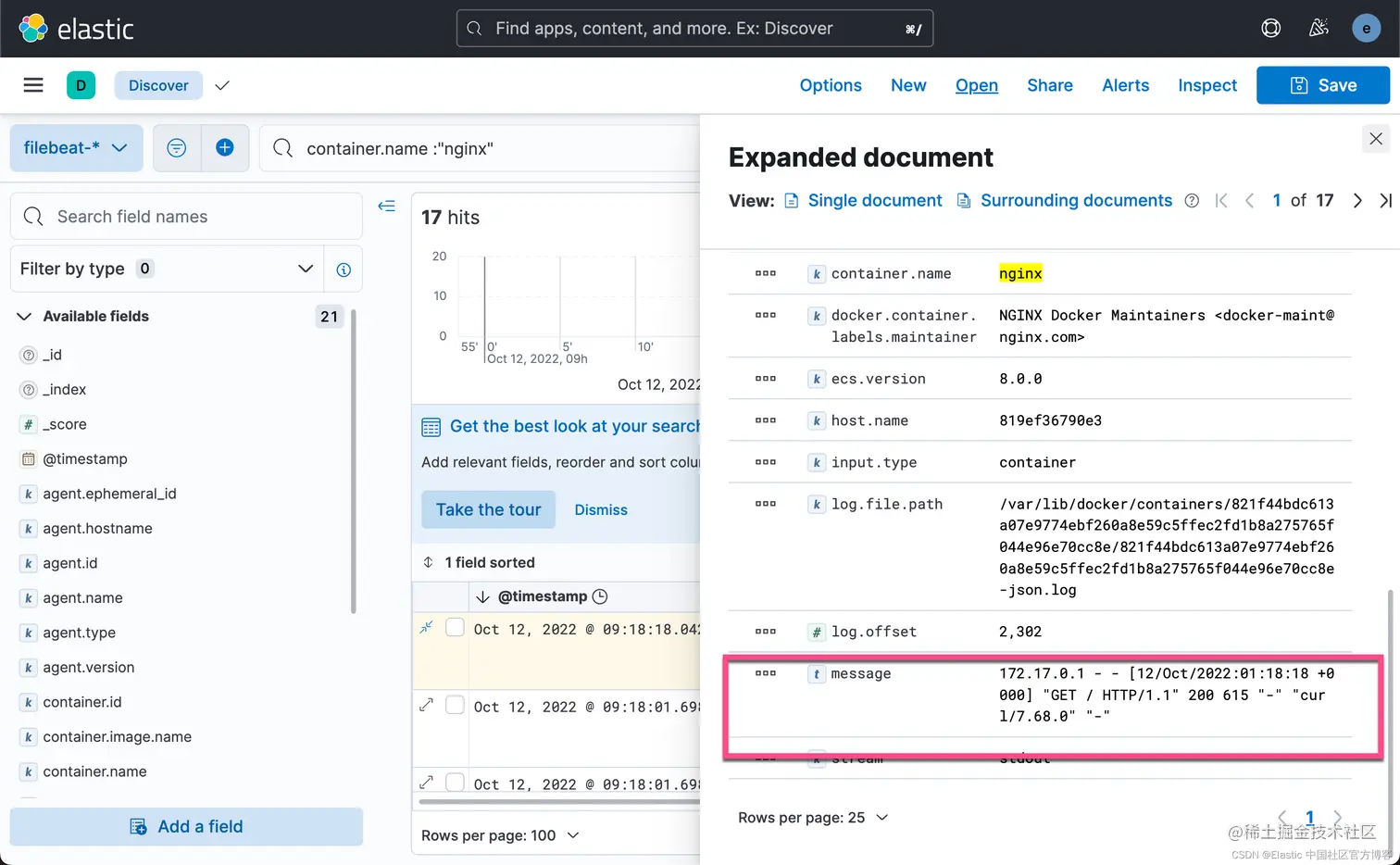Open Surrounding documents help icon
This screenshot has width=1400, height=865.
[1193, 201]
